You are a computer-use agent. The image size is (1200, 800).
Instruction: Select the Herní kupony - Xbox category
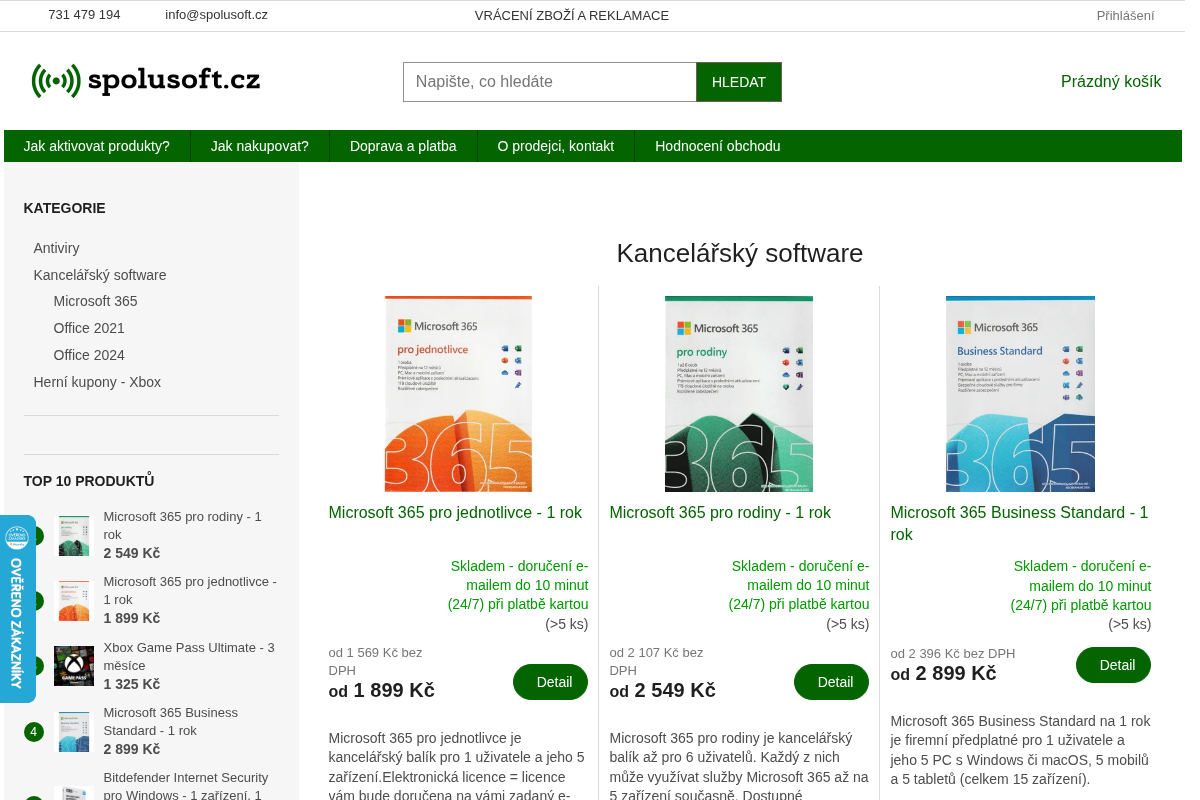97,382
